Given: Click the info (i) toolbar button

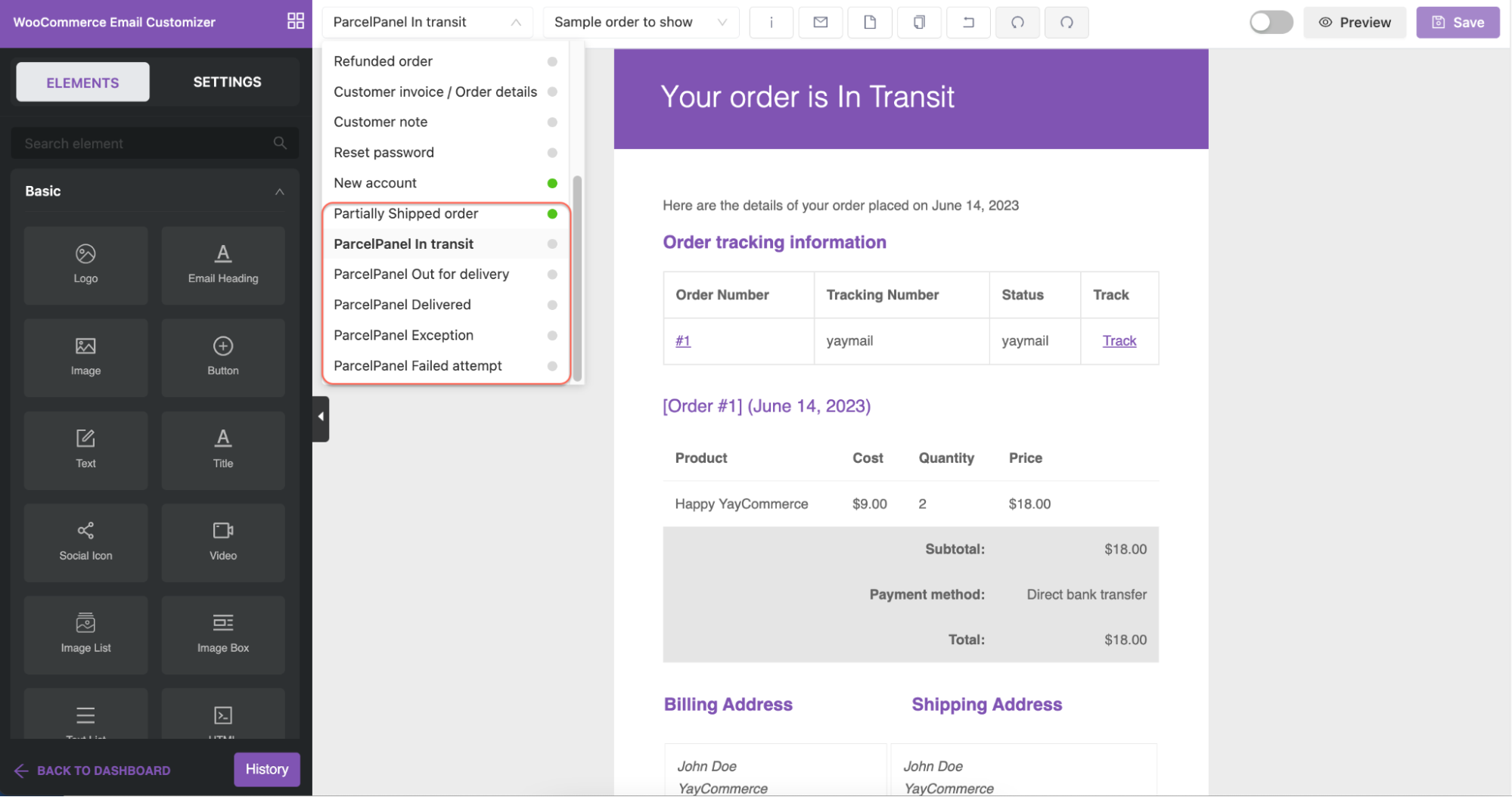Looking at the screenshot, I should [771, 23].
